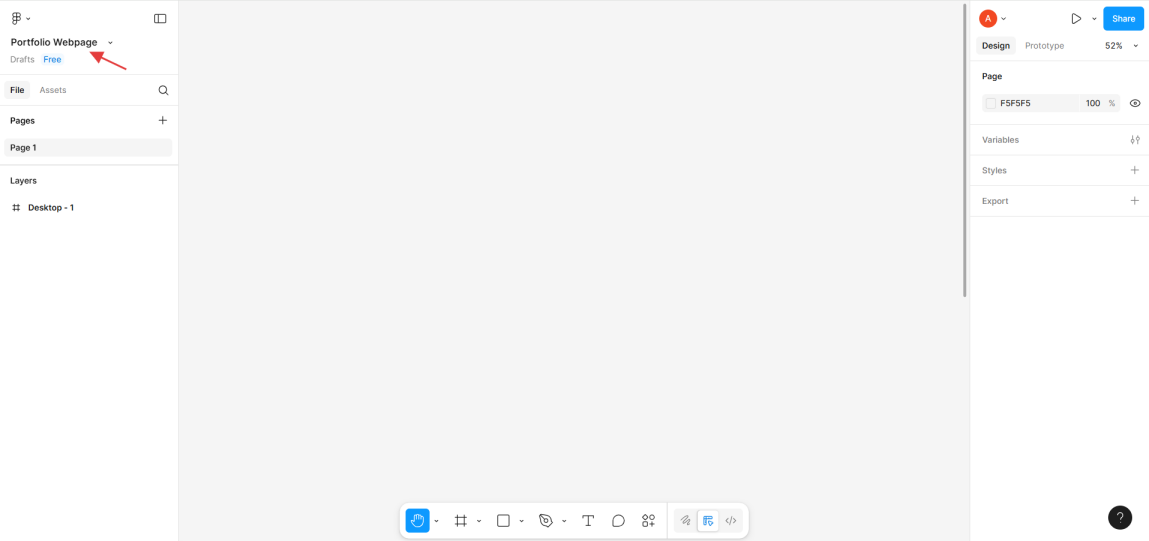Switch to Draw mode toggle
The width and height of the screenshot is (1149, 541).
tap(685, 521)
